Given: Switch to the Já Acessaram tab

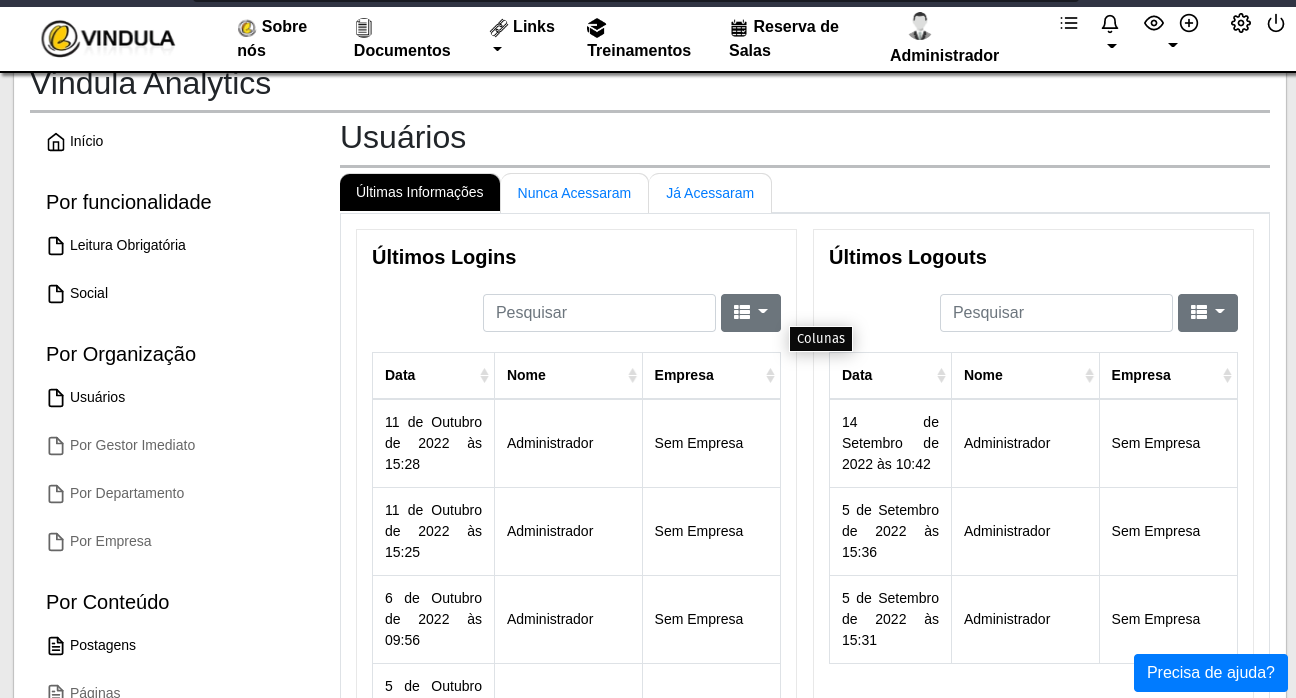Looking at the screenshot, I should point(709,193).
